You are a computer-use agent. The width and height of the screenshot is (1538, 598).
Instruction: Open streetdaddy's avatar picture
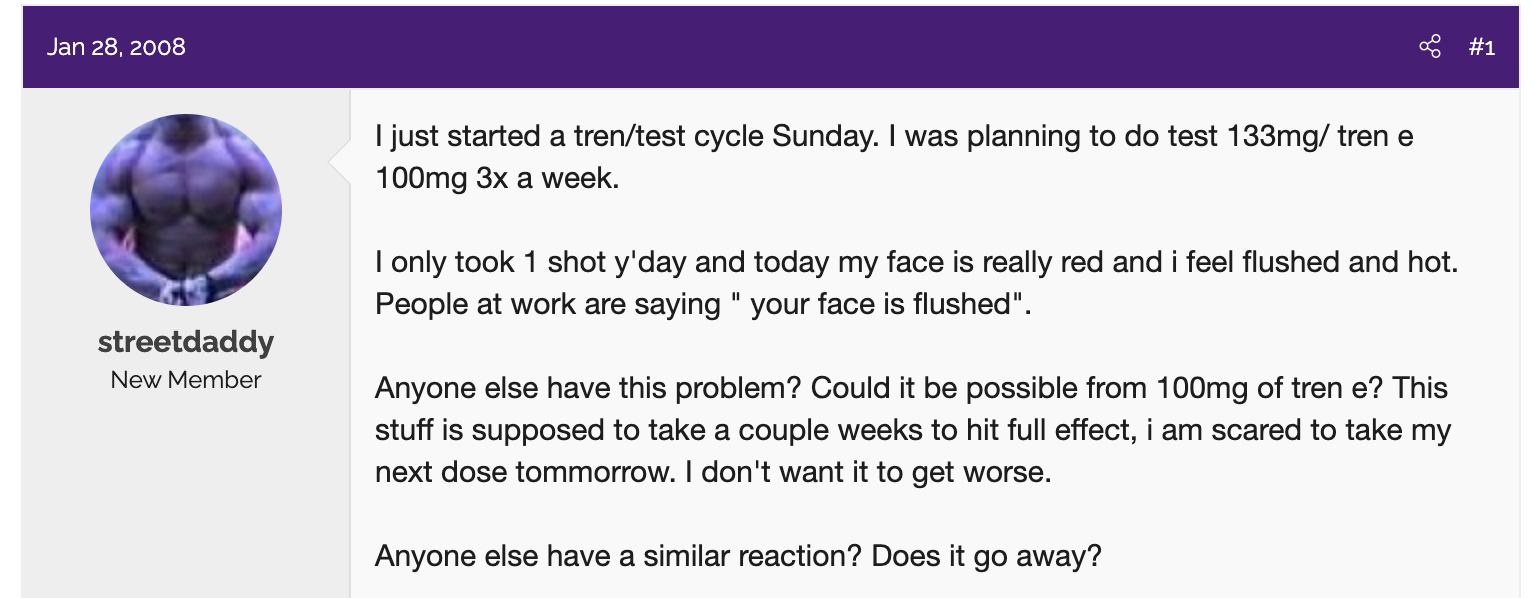(186, 209)
